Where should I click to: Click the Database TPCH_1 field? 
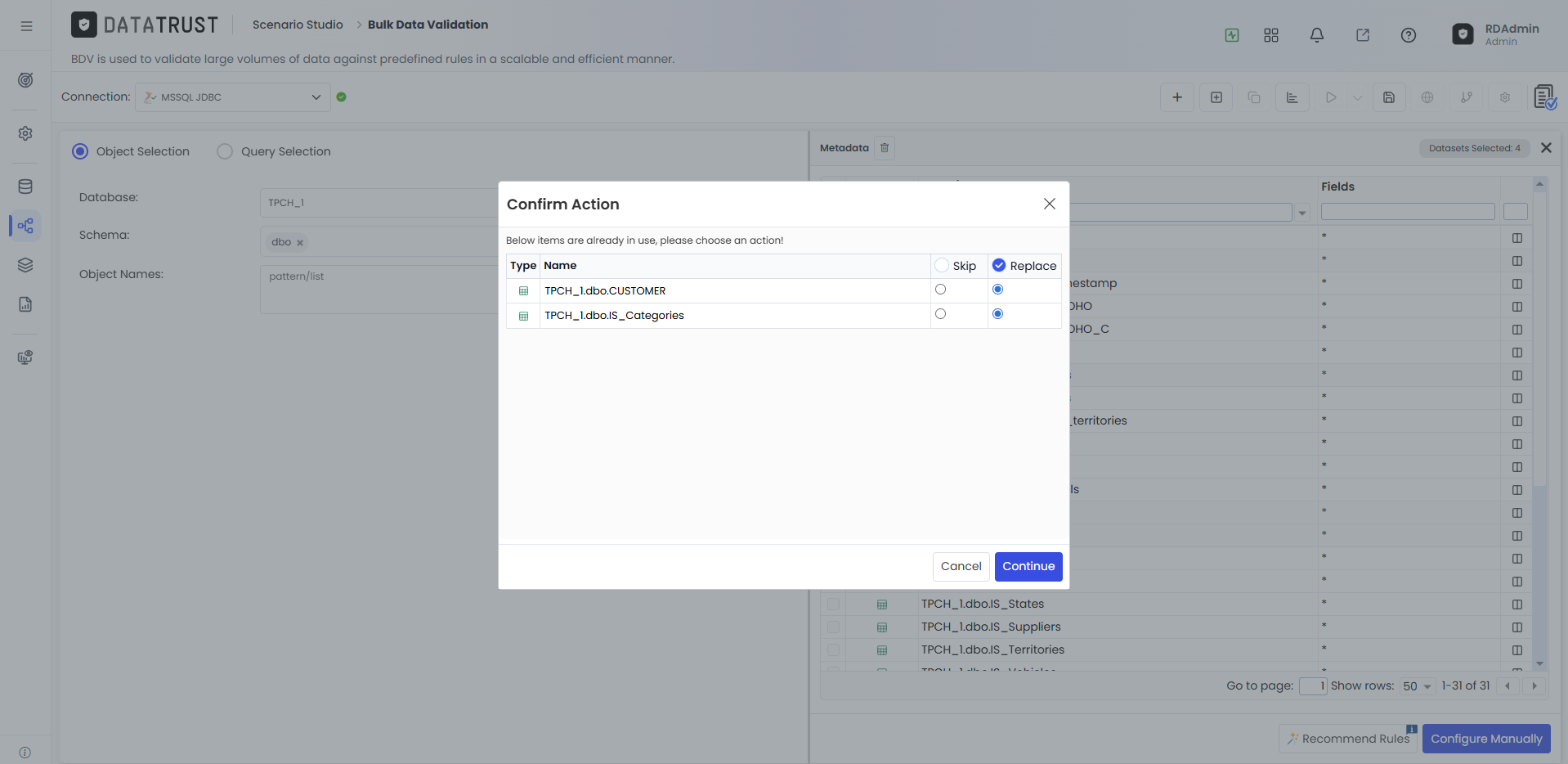click(380, 203)
